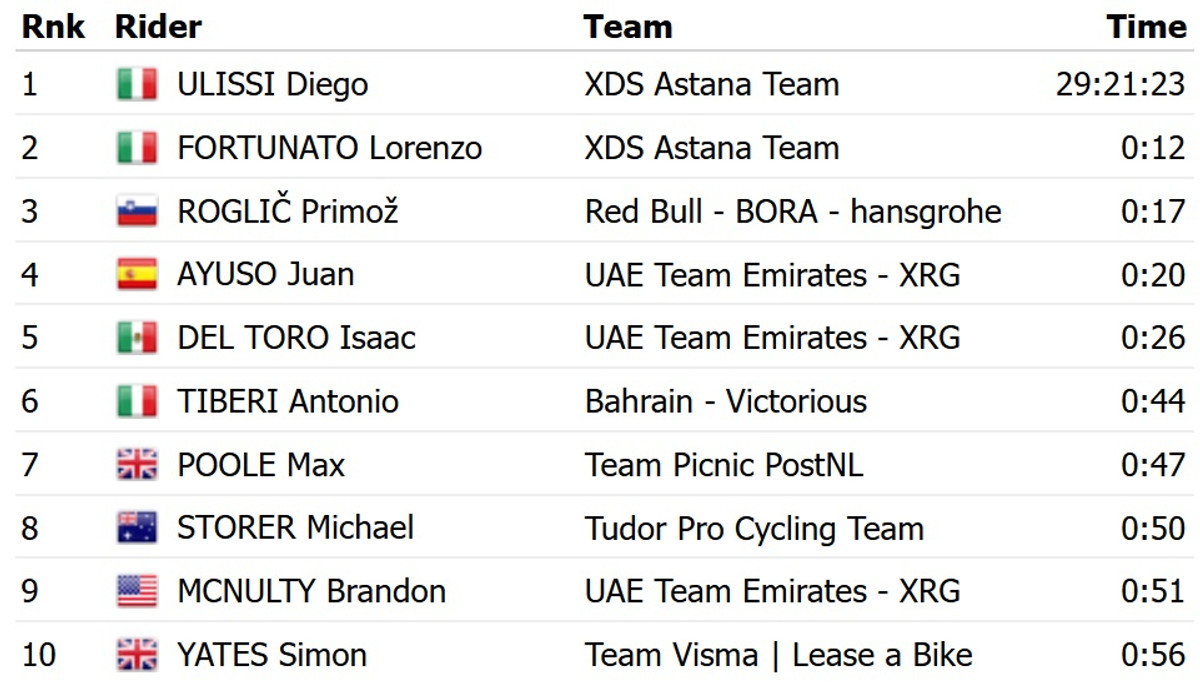Viewport: 1200px width, 682px height.
Task: Click the Australian flag next to STORER
Action: (x=137, y=528)
